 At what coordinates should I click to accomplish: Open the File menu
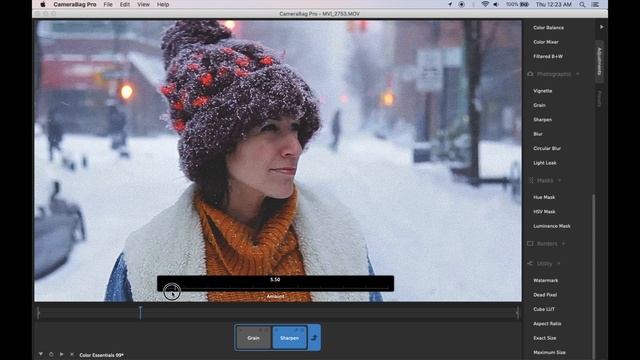(108, 4)
